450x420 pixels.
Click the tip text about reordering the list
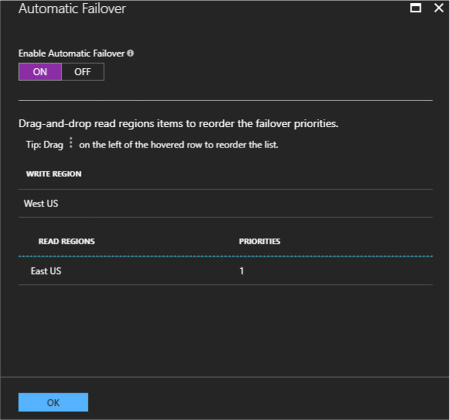(179, 145)
